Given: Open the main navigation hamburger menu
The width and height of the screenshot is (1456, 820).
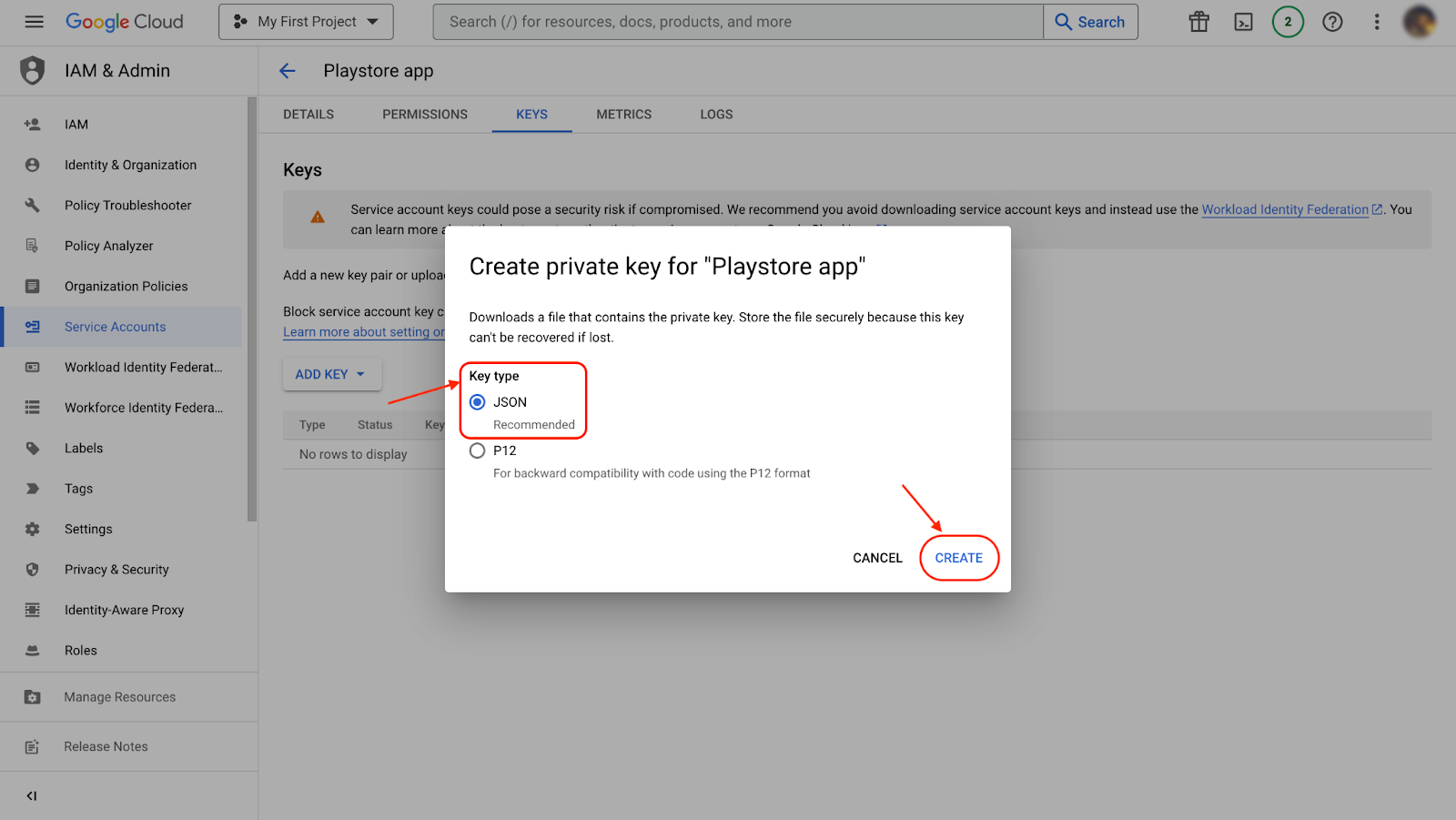Looking at the screenshot, I should 34,22.
